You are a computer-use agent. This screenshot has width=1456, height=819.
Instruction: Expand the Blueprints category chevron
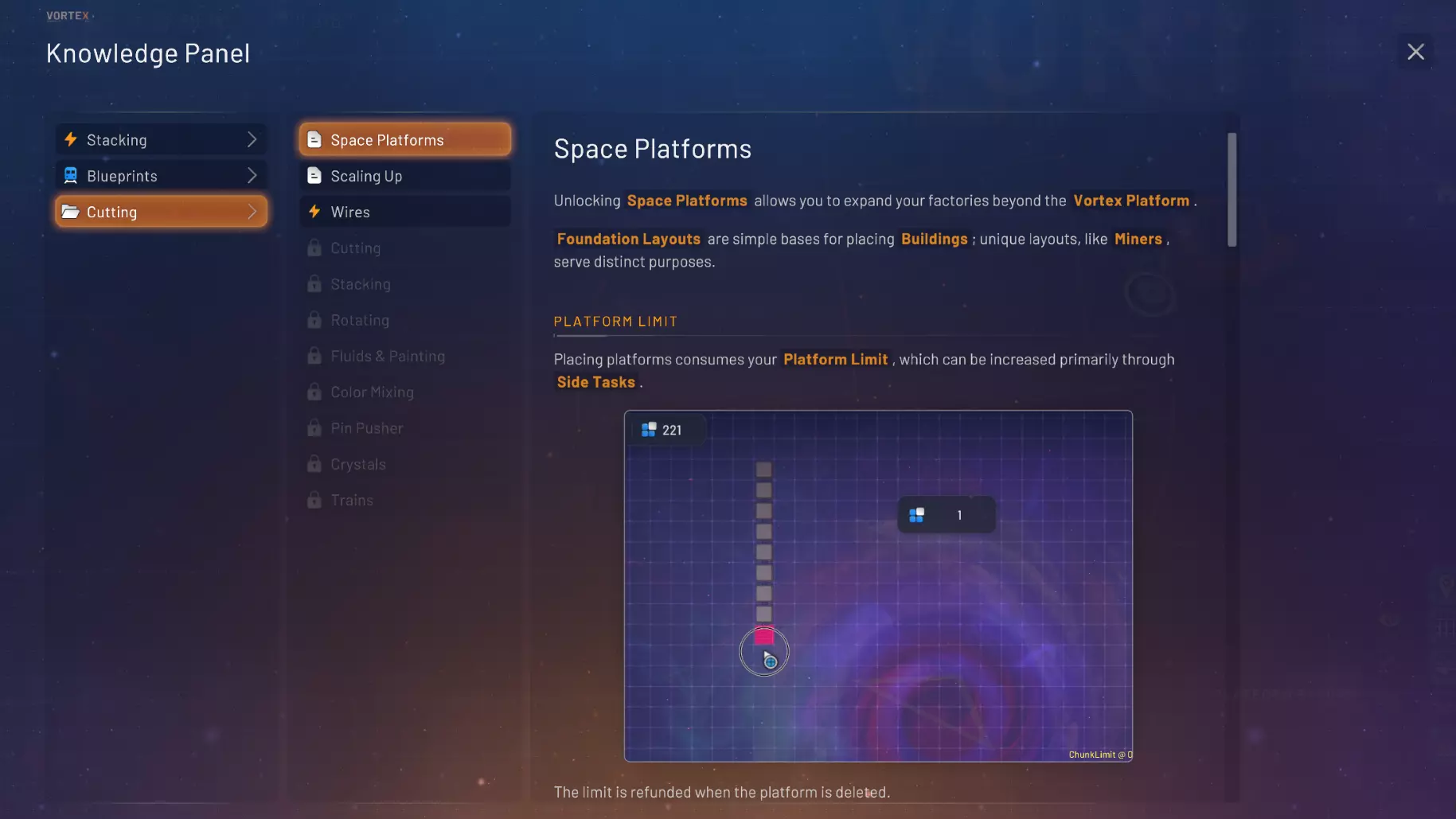(252, 175)
